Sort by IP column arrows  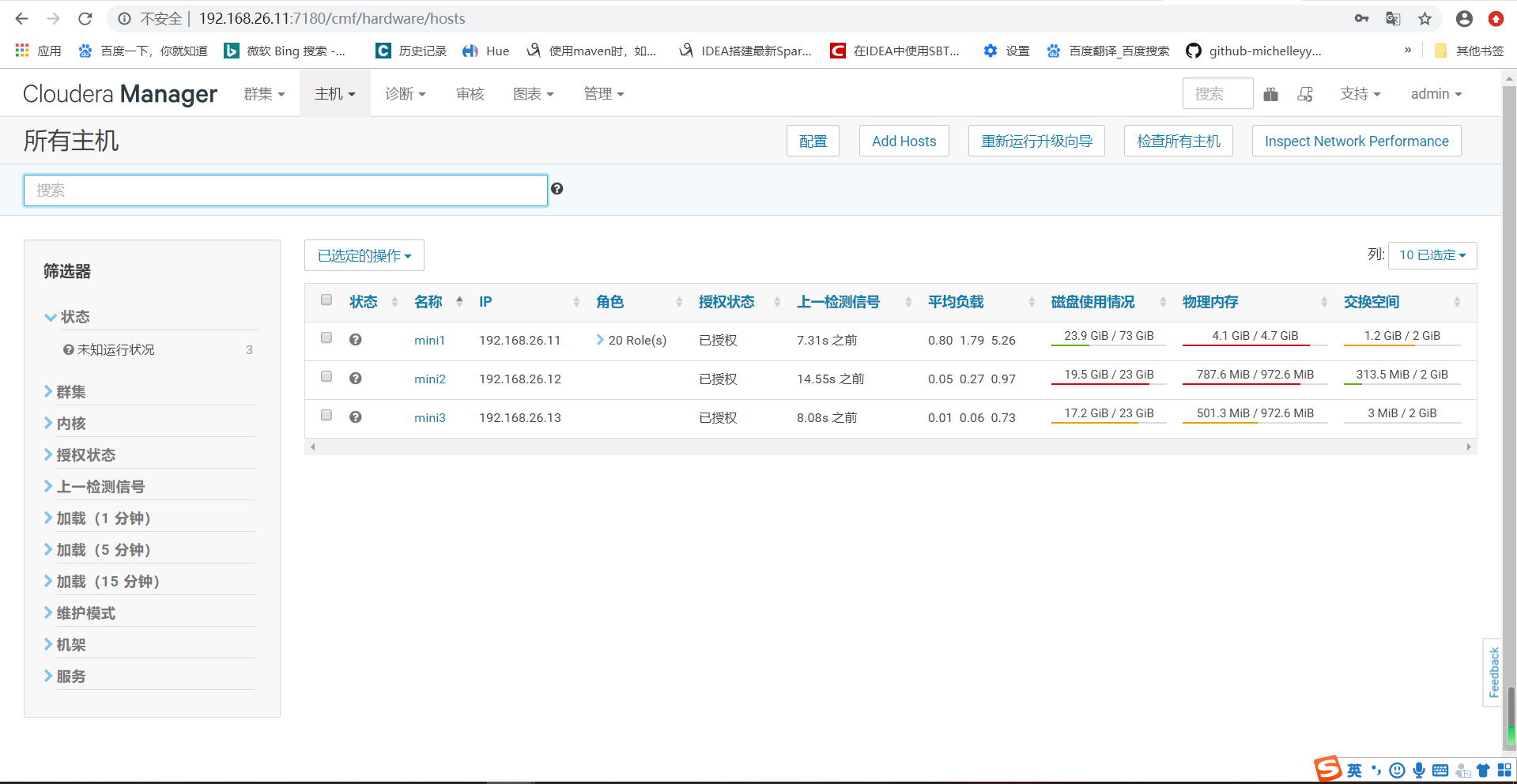point(576,302)
